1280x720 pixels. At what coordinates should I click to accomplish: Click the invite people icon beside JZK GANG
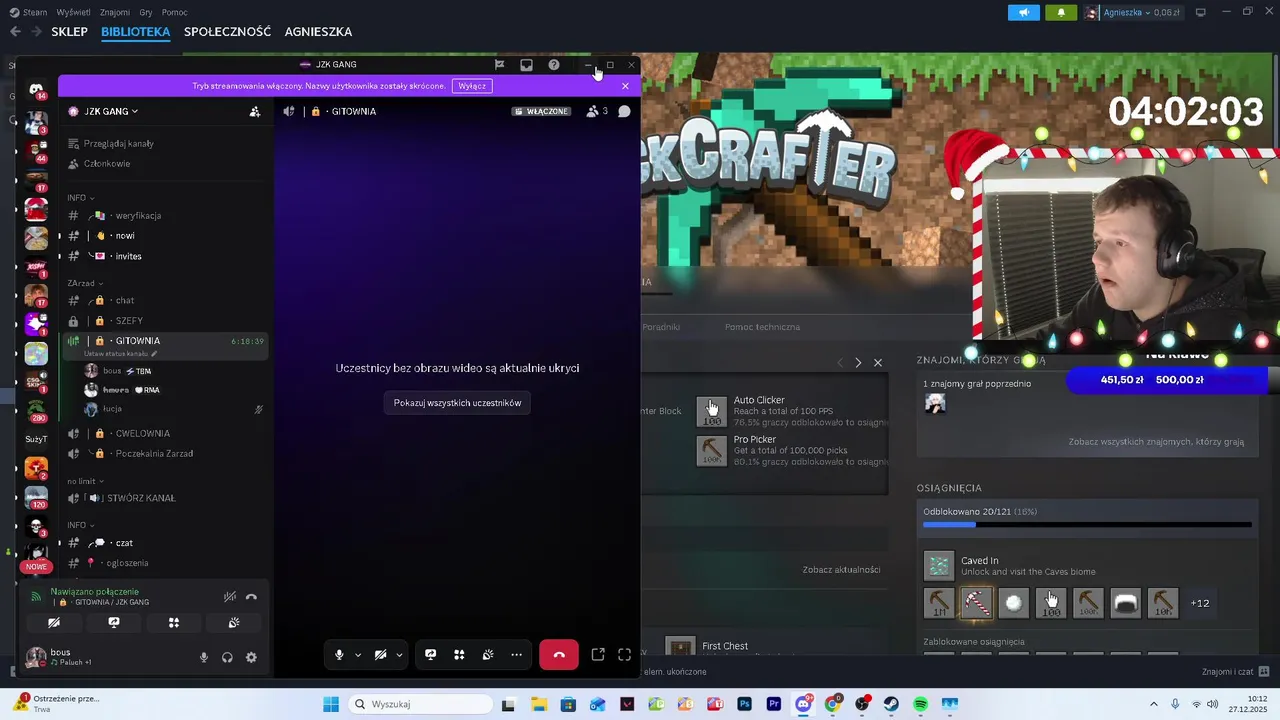pyautogui.click(x=255, y=112)
